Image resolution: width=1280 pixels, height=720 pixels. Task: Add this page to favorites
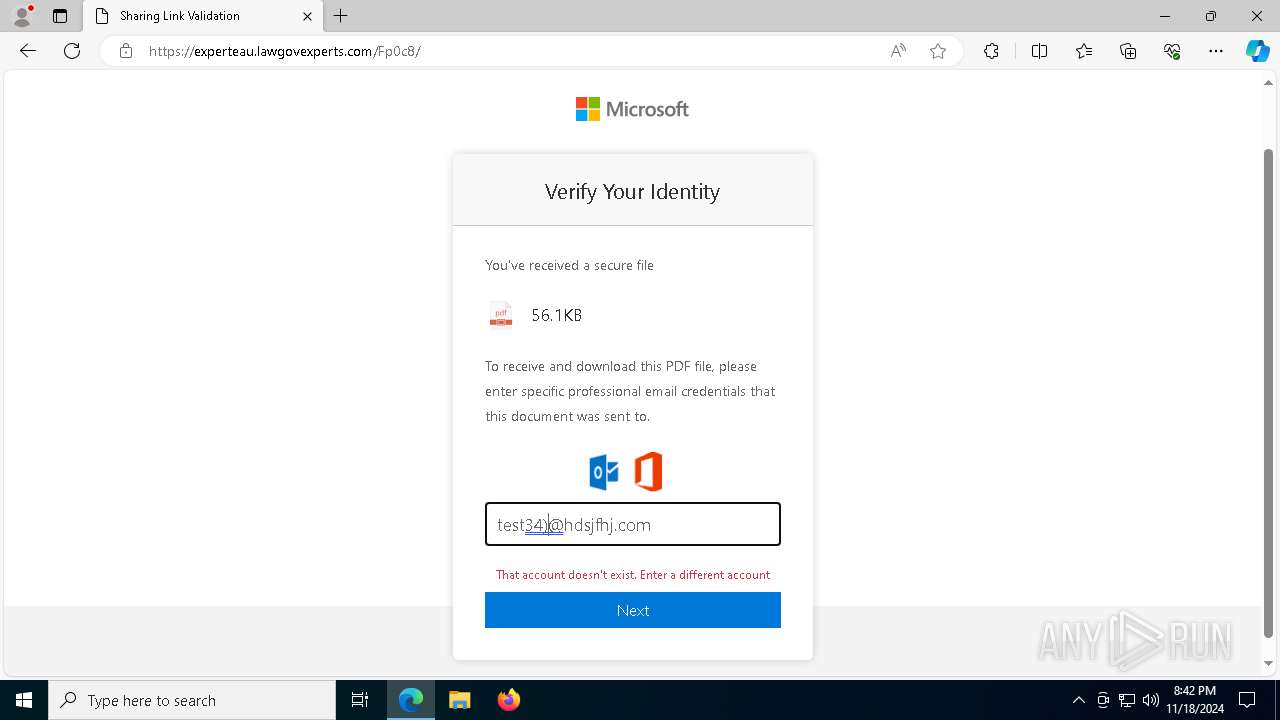(x=938, y=51)
